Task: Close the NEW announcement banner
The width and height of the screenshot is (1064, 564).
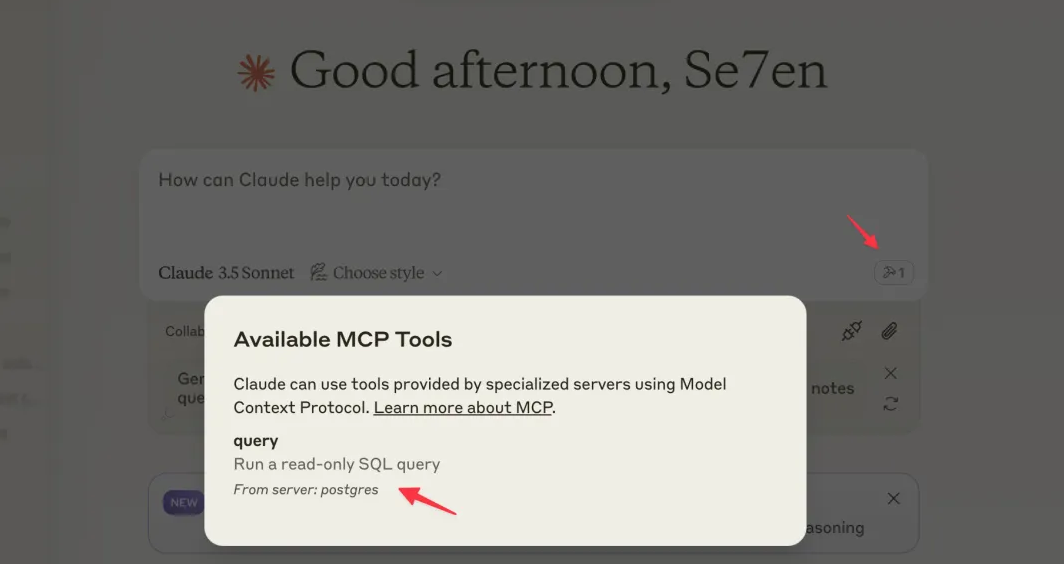Action: (x=894, y=498)
